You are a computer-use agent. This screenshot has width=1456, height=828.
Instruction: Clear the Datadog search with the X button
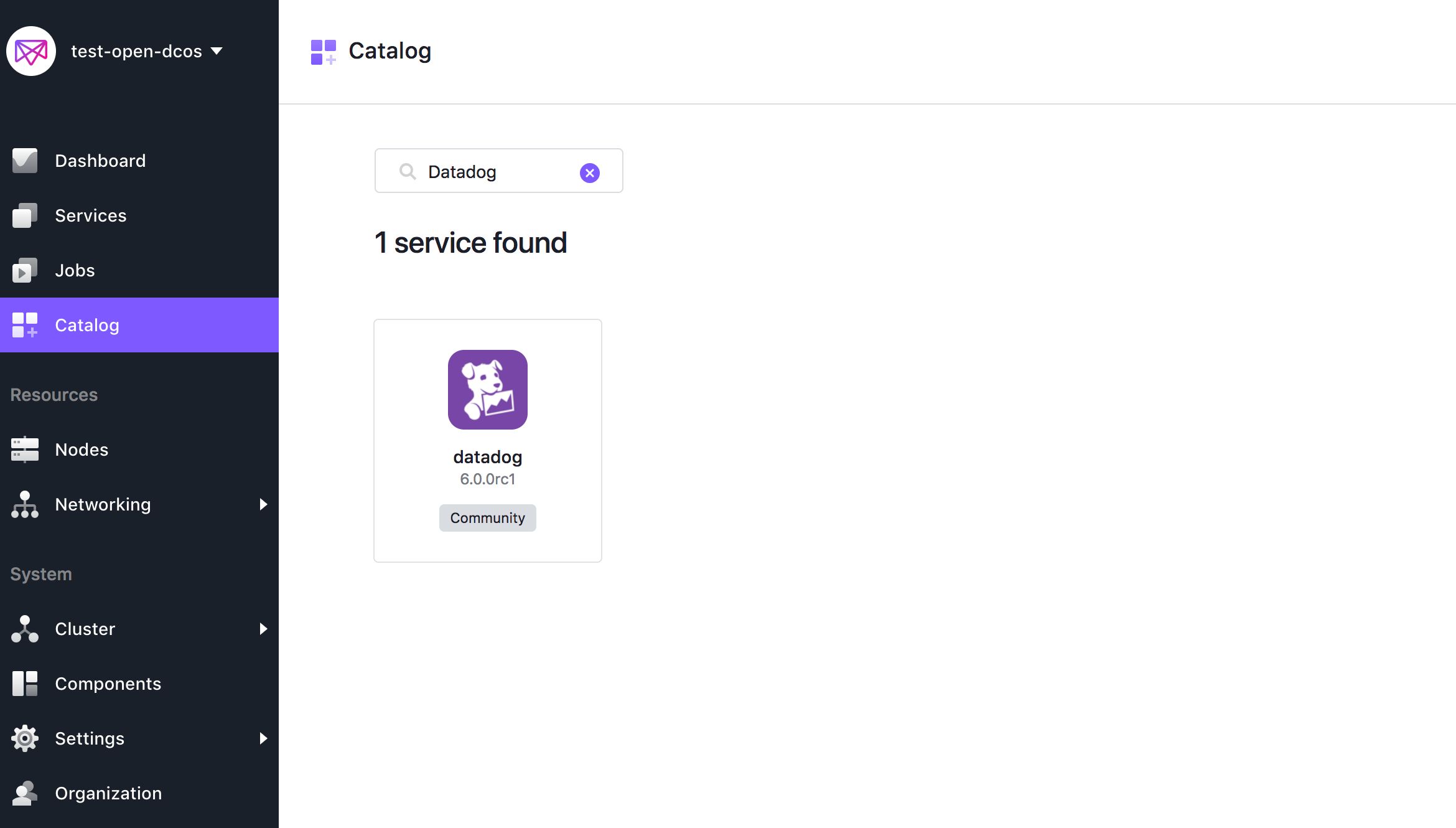tap(589, 172)
